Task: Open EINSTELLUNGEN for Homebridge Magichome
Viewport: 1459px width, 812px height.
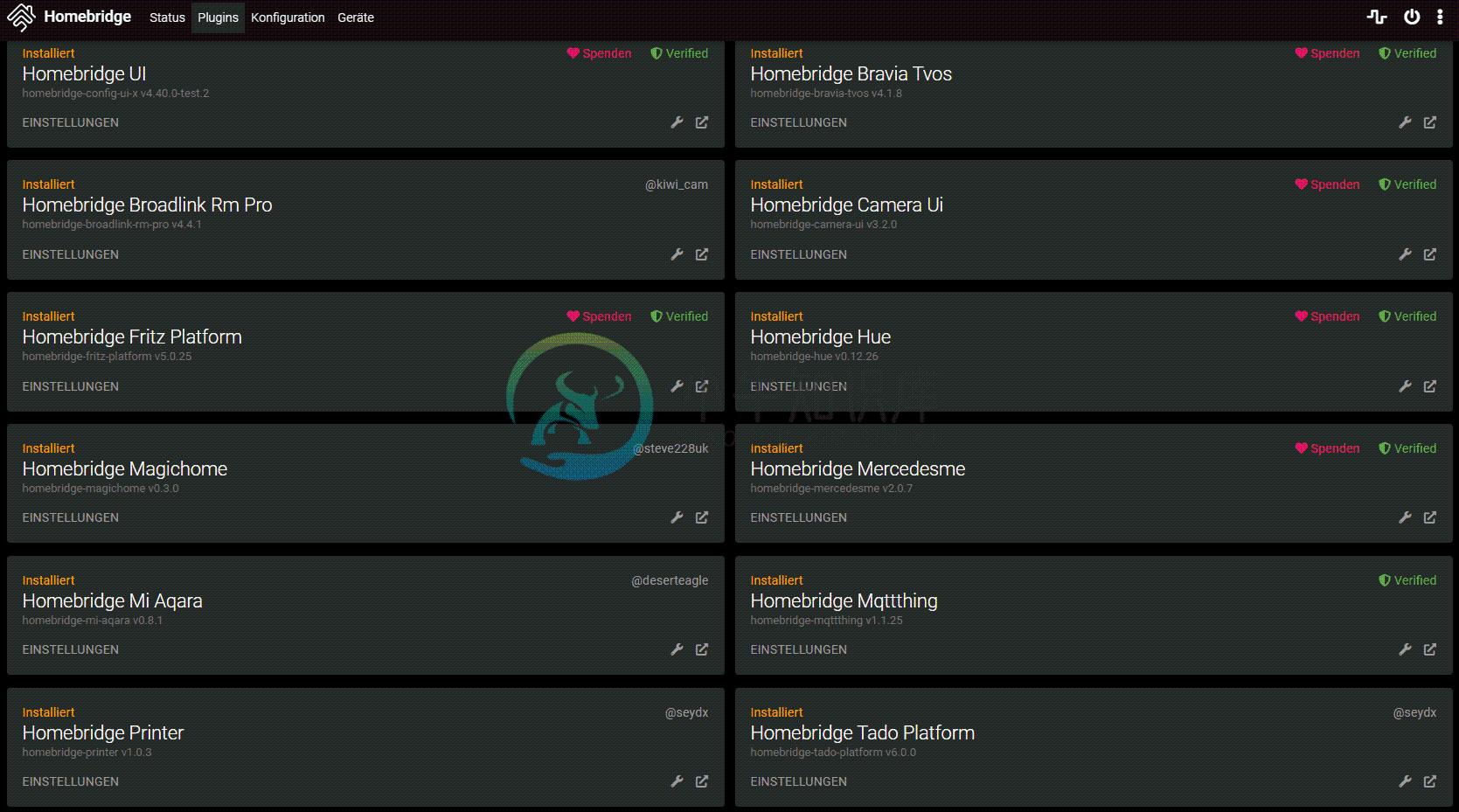Action: coord(71,517)
